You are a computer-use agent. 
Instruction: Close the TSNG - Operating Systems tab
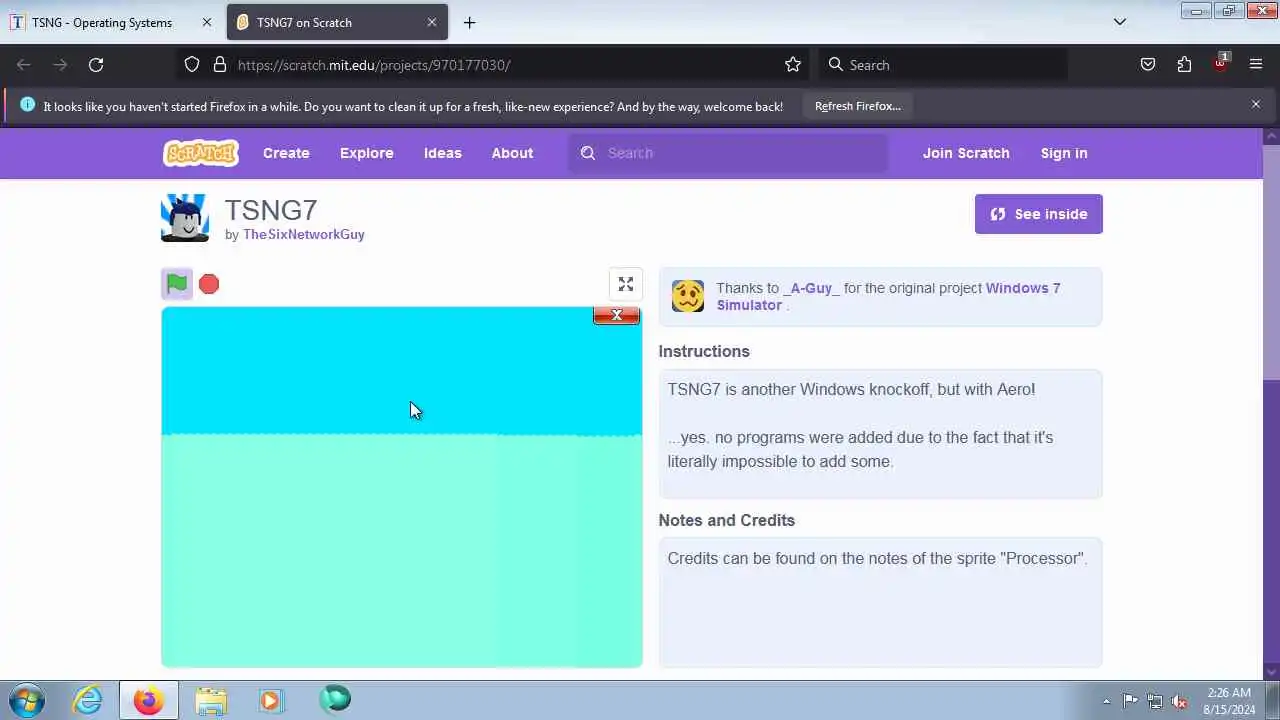coord(207,22)
